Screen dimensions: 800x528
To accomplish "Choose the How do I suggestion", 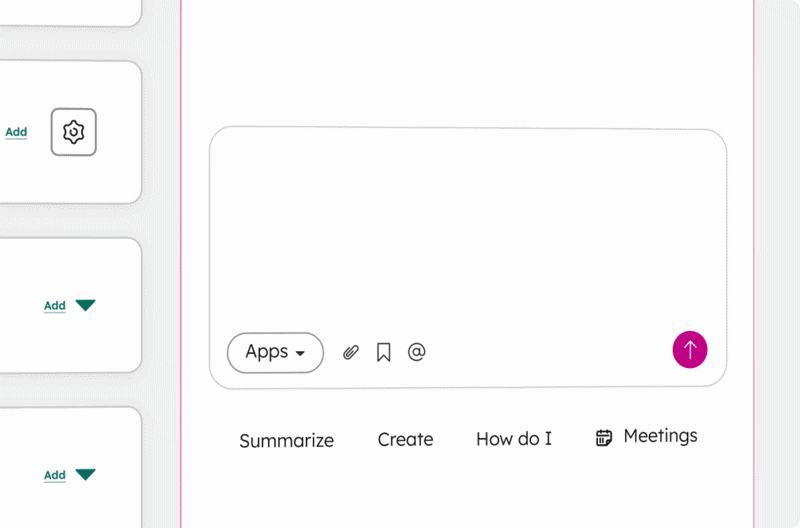I will click(514, 439).
